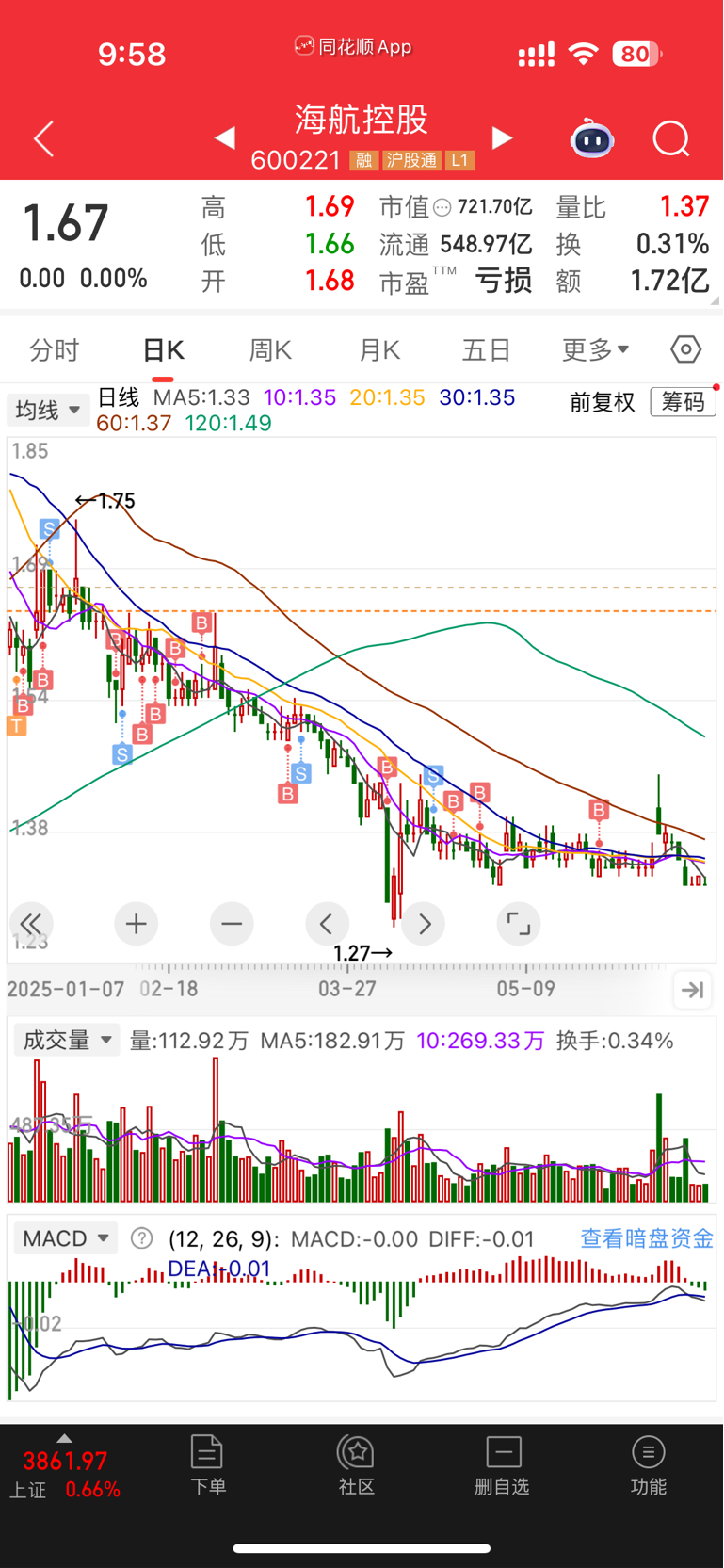Switch to 五日 tab

pos(487,350)
